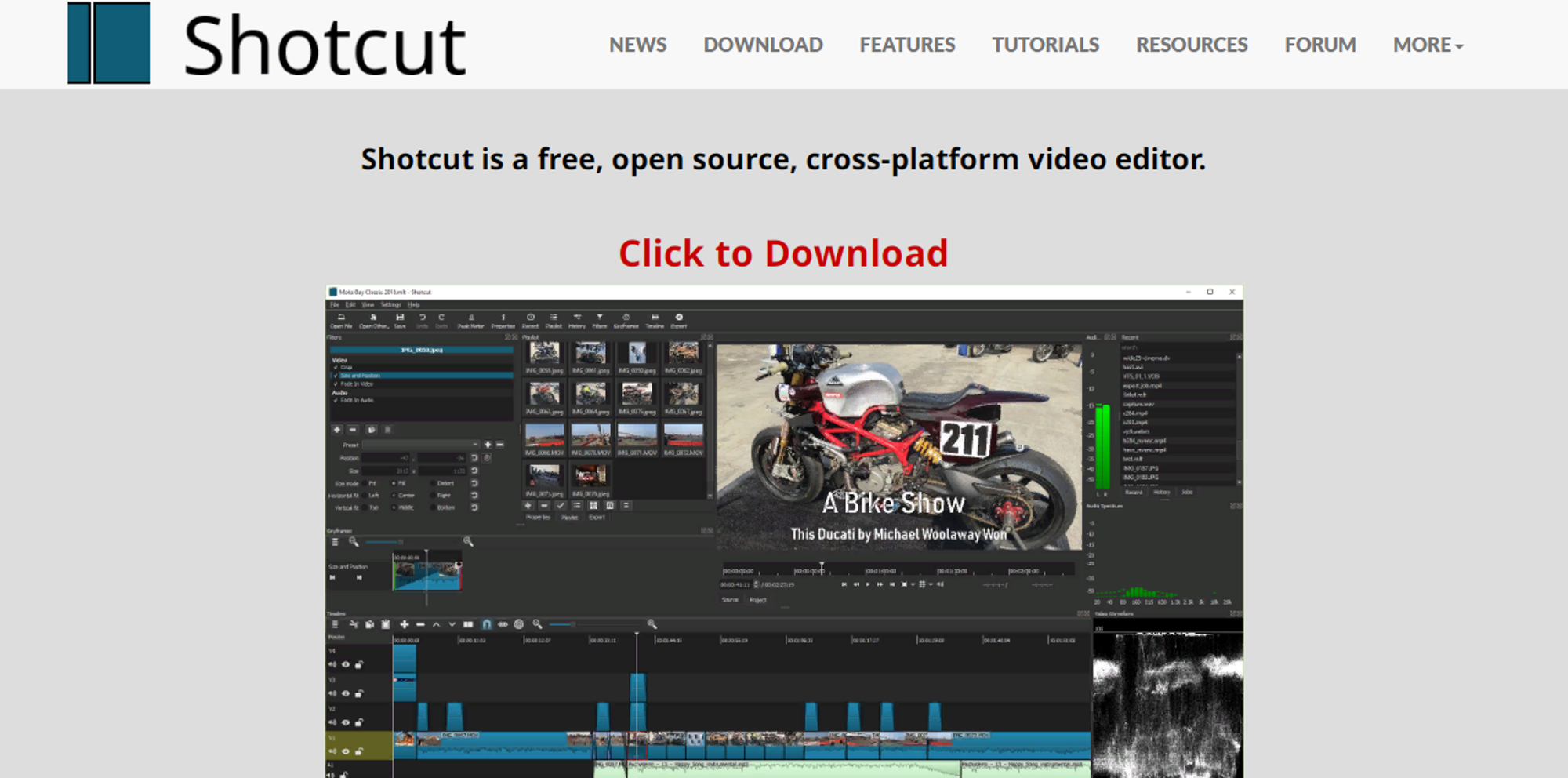Hide track V4 with its eye icon
Screen dimensions: 1568x778
346,664
